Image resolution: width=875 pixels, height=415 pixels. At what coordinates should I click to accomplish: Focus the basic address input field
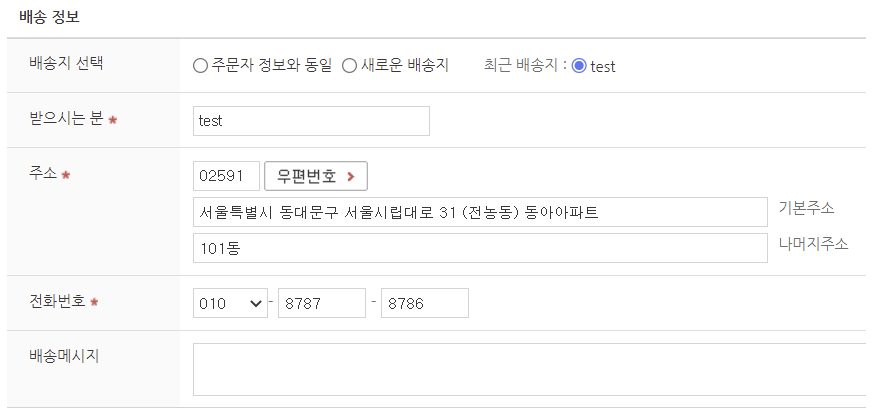[480, 212]
